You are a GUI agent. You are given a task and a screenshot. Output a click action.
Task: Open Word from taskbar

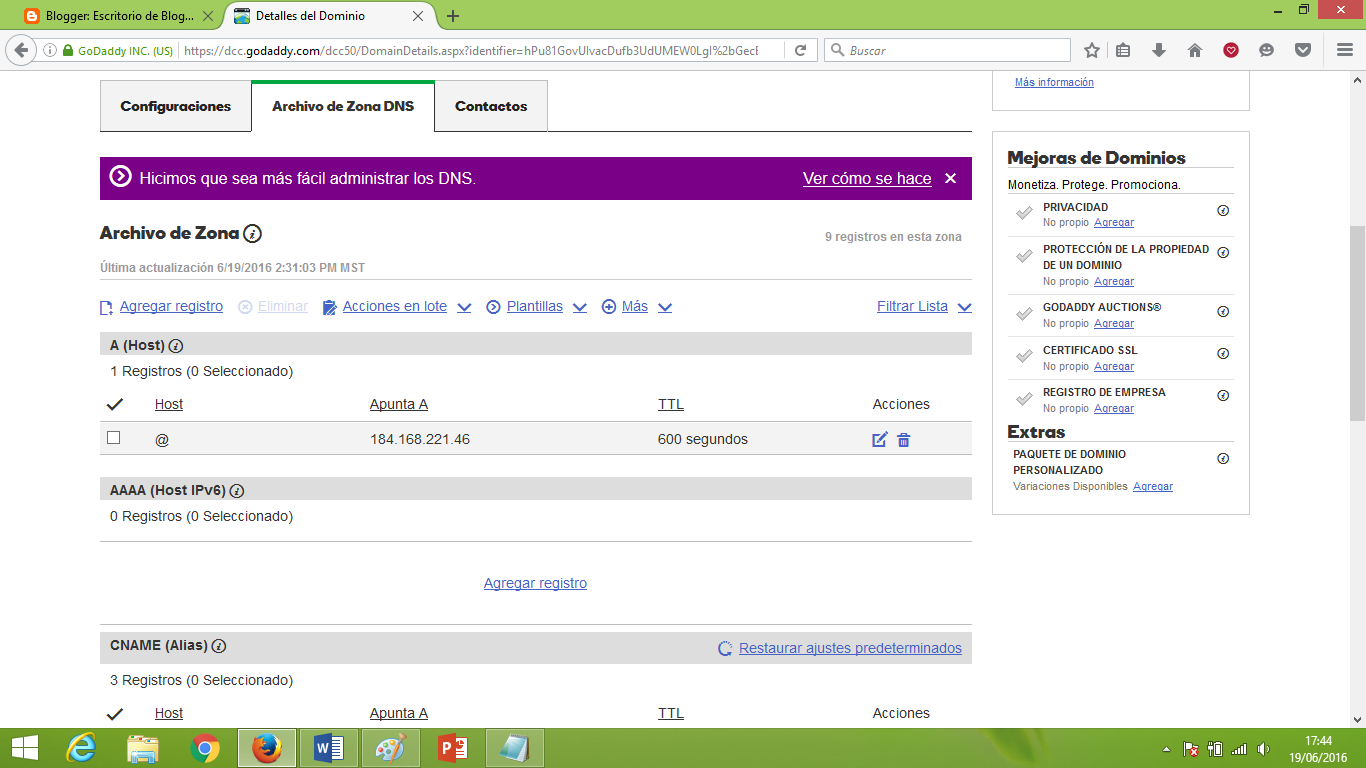[x=329, y=748]
